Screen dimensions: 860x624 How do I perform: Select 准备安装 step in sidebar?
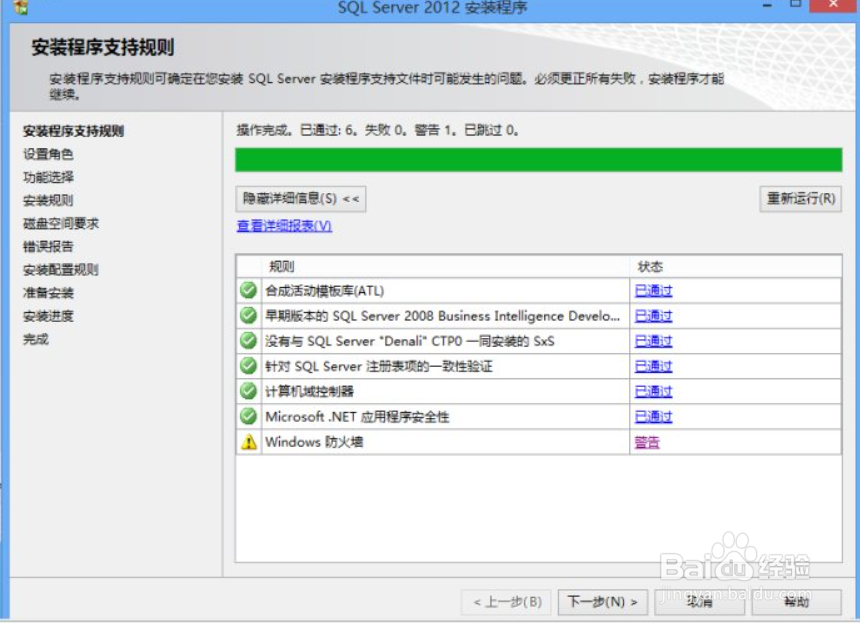48,292
